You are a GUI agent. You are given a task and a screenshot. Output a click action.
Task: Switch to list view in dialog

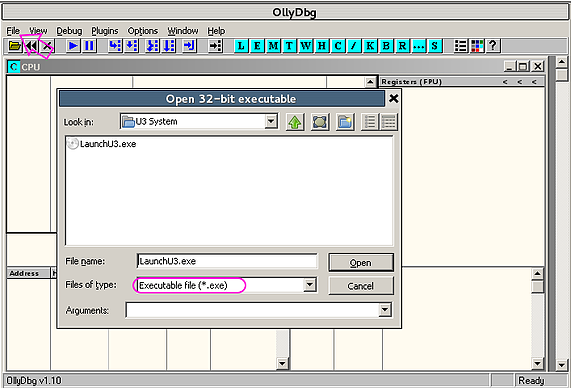[370, 122]
